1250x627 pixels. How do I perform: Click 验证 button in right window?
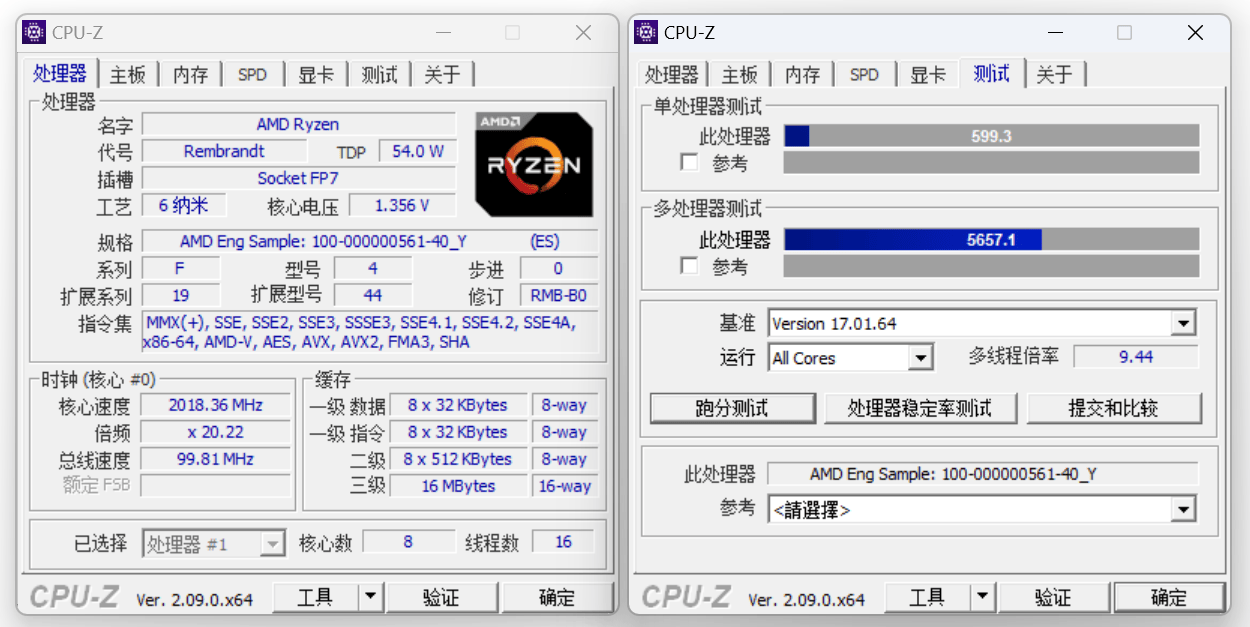[x=1052, y=597]
